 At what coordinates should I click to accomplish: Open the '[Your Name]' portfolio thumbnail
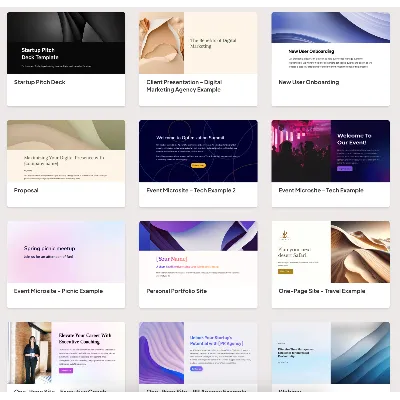point(198,252)
